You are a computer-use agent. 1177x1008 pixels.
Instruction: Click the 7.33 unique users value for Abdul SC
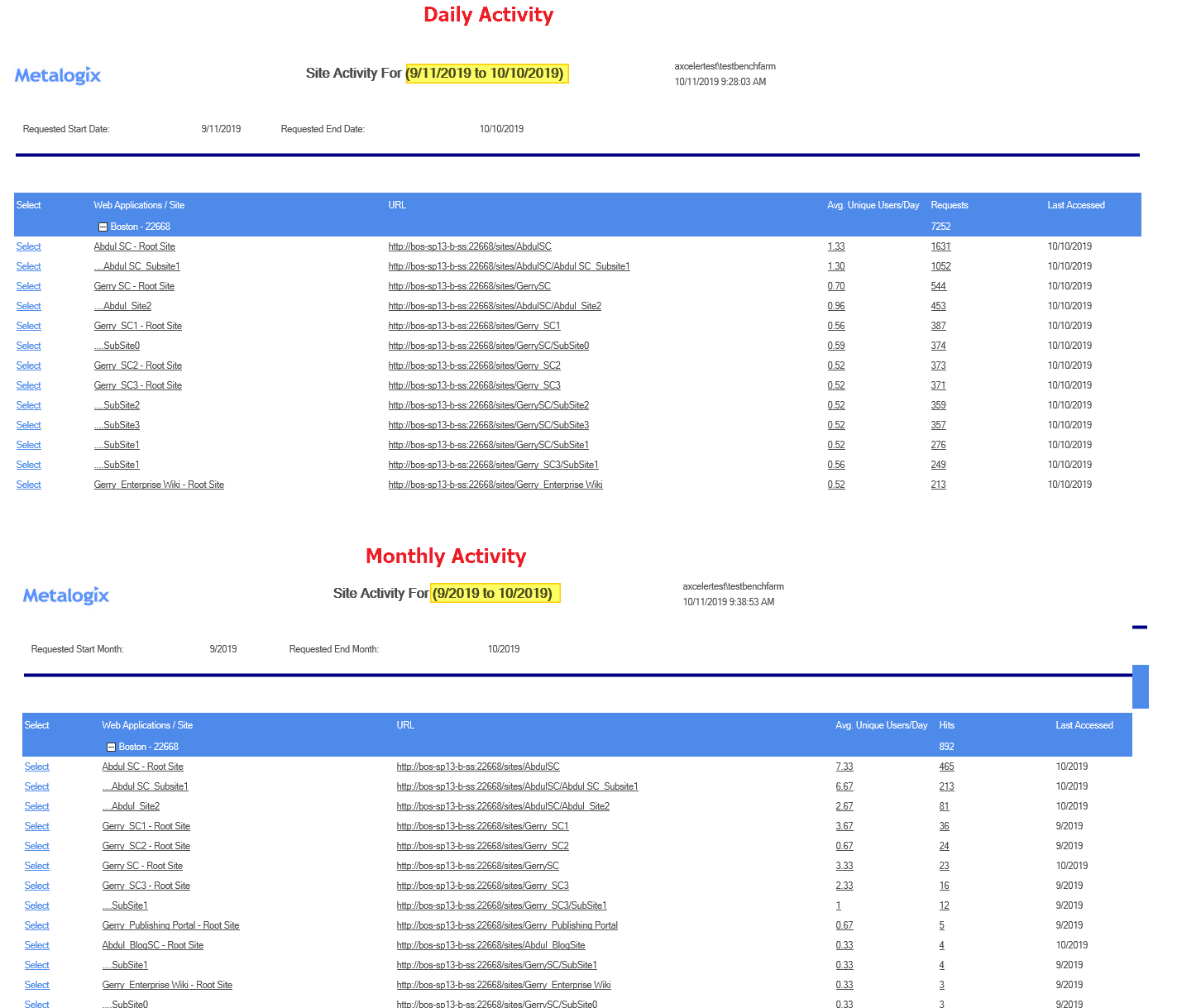pyautogui.click(x=844, y=767)
